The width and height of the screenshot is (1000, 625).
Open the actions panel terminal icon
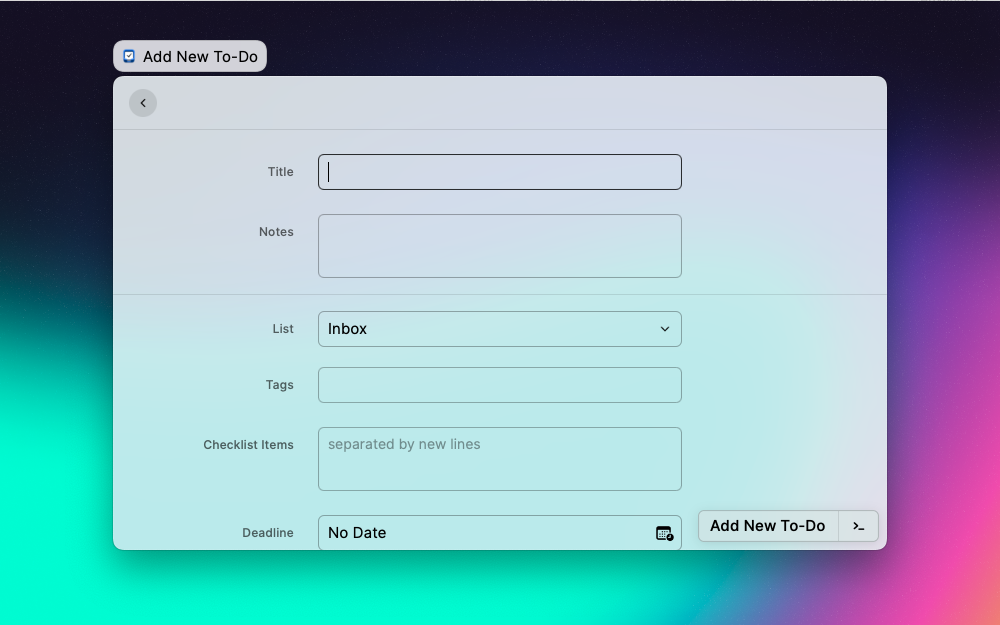[858, 526]
